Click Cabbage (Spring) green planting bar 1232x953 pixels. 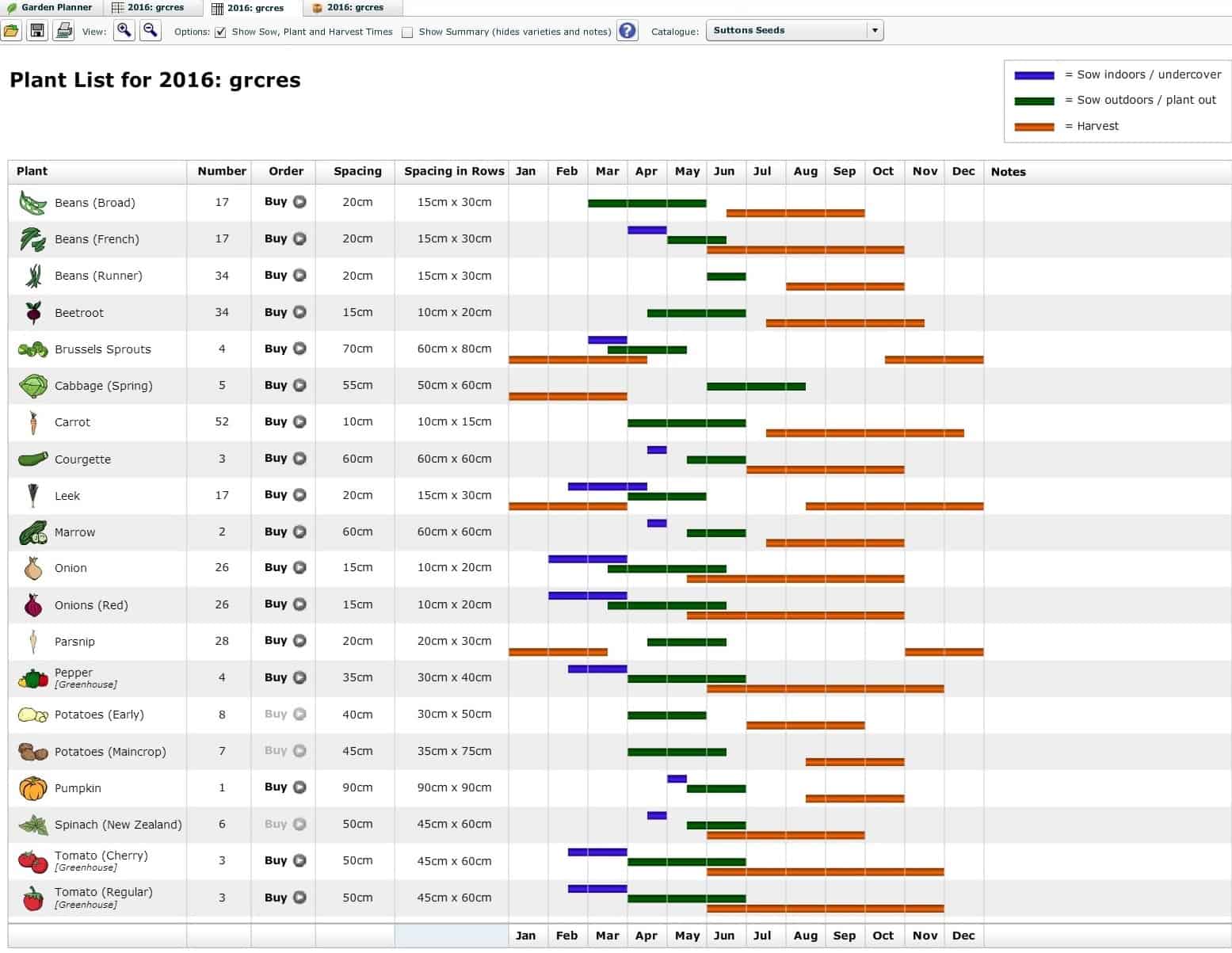[756, 387]
